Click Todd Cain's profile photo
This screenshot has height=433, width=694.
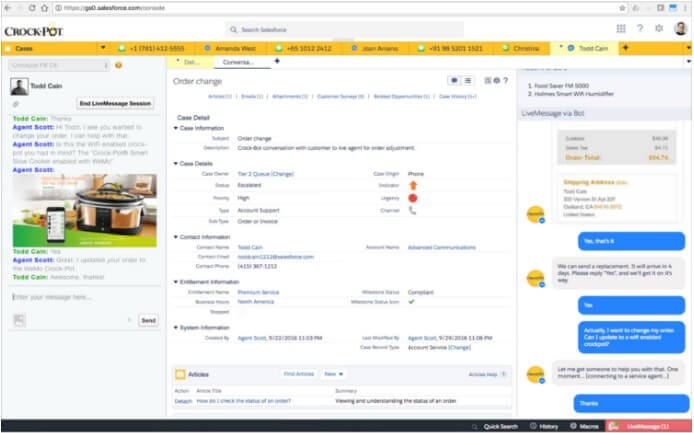(19, 87)
